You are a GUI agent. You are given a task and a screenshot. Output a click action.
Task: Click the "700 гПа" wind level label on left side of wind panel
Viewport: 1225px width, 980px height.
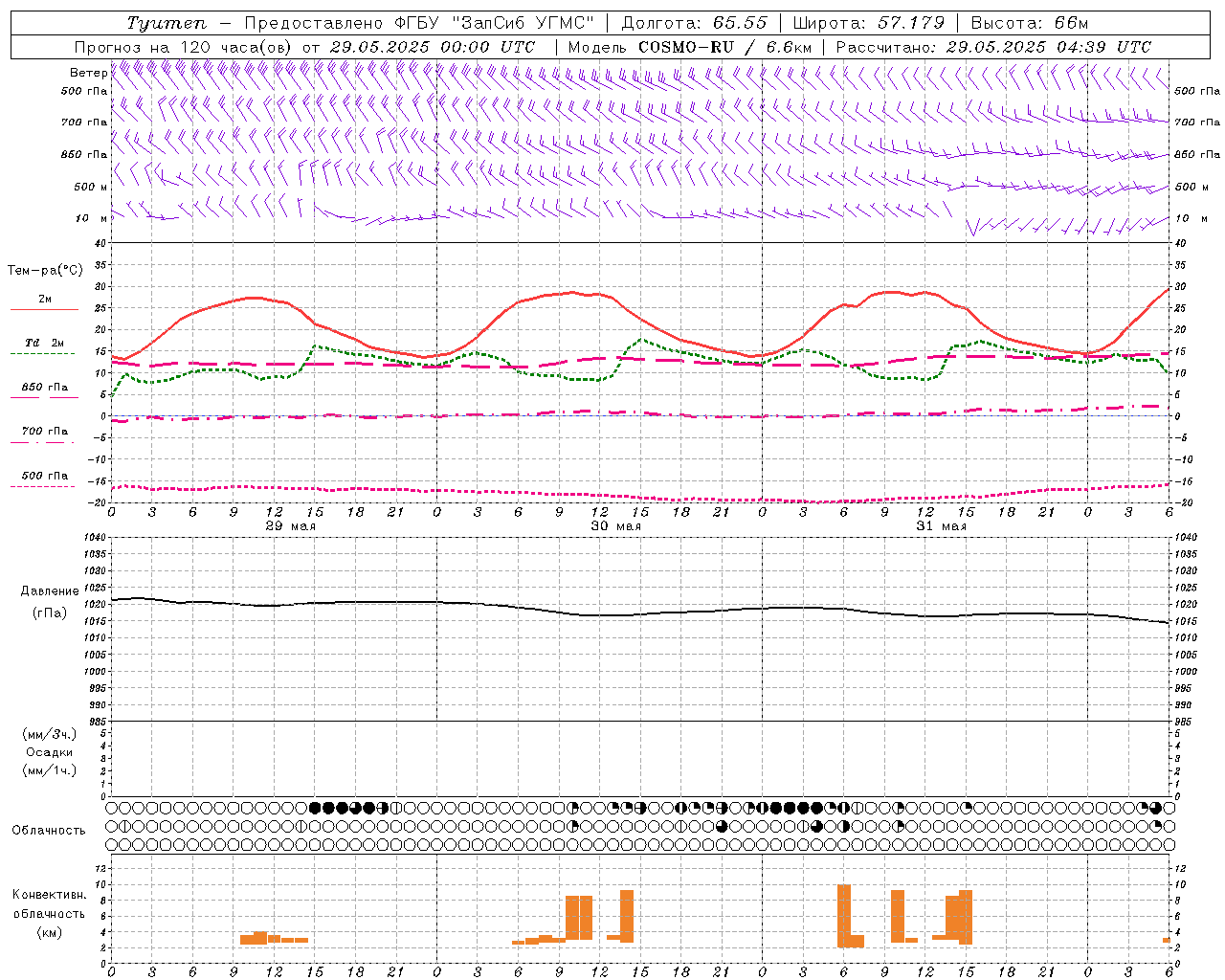click(84, 122)
